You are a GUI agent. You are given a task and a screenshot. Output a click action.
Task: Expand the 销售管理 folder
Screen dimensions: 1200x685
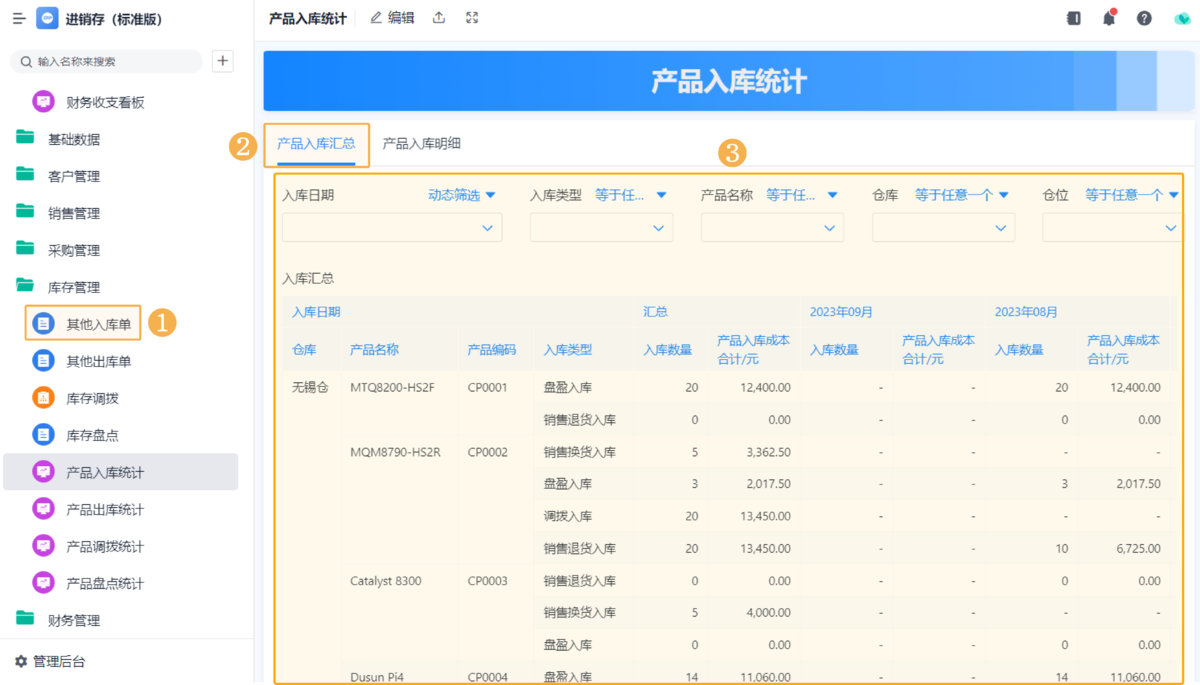73,213
